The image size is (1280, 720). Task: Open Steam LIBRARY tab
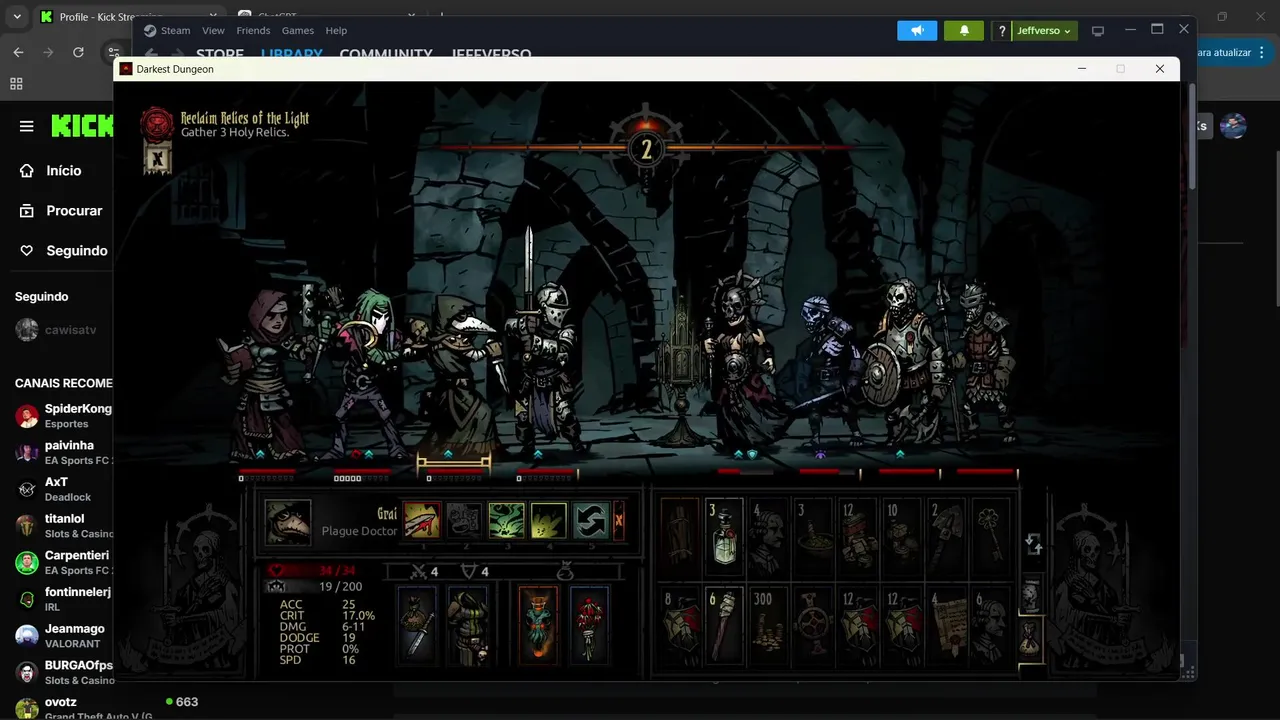click(291, 54)
